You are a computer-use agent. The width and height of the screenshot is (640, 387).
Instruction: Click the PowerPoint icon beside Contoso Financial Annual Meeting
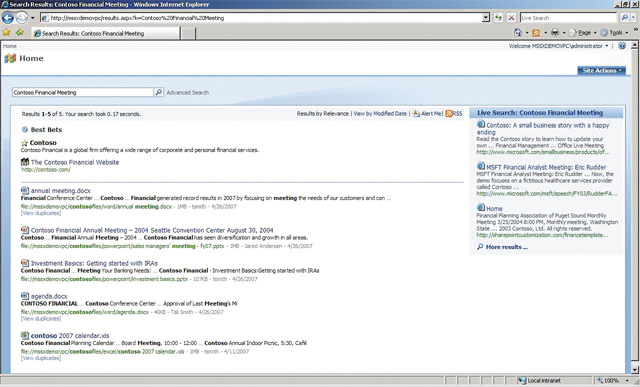(x=25, y=230)
